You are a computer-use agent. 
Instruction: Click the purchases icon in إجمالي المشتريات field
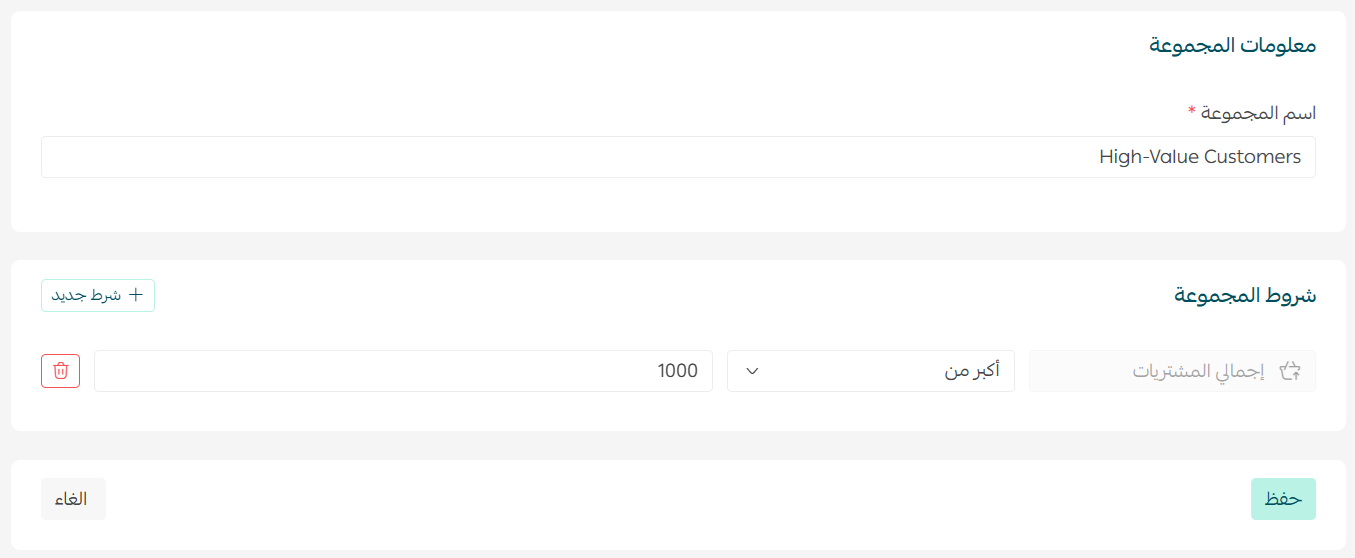click(1290, 371)
